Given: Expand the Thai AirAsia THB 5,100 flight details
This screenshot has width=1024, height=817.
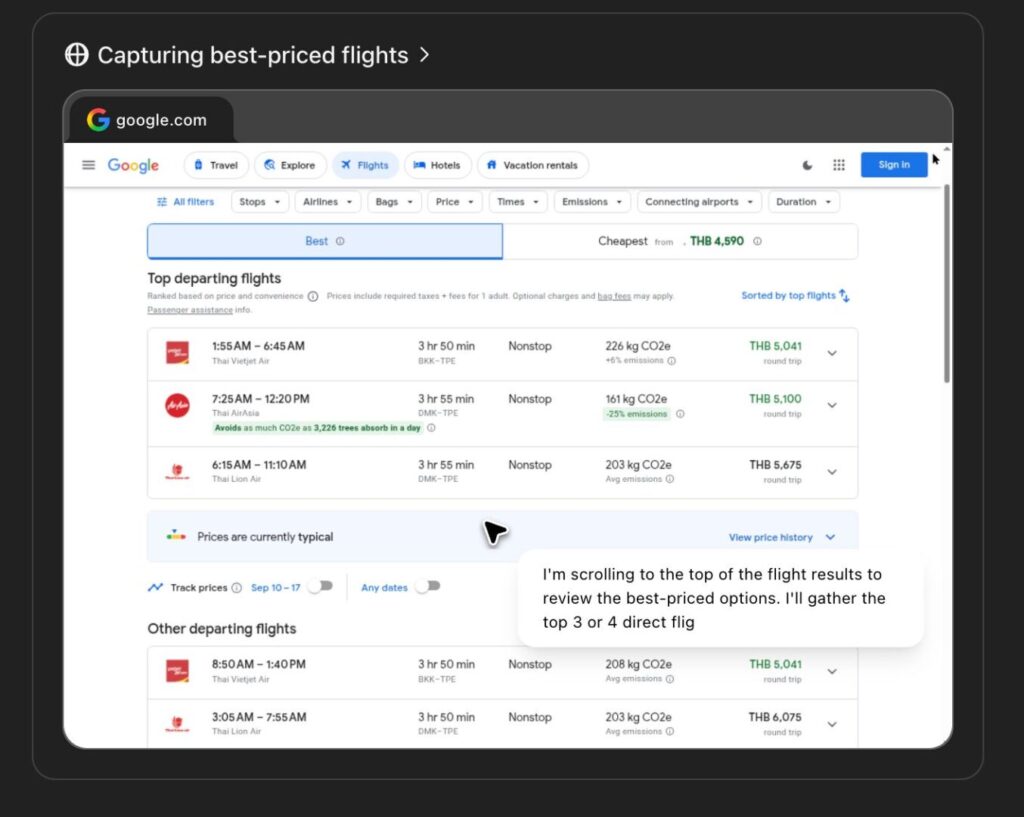Looking at the screenshot, I should [x=832, y=406].
